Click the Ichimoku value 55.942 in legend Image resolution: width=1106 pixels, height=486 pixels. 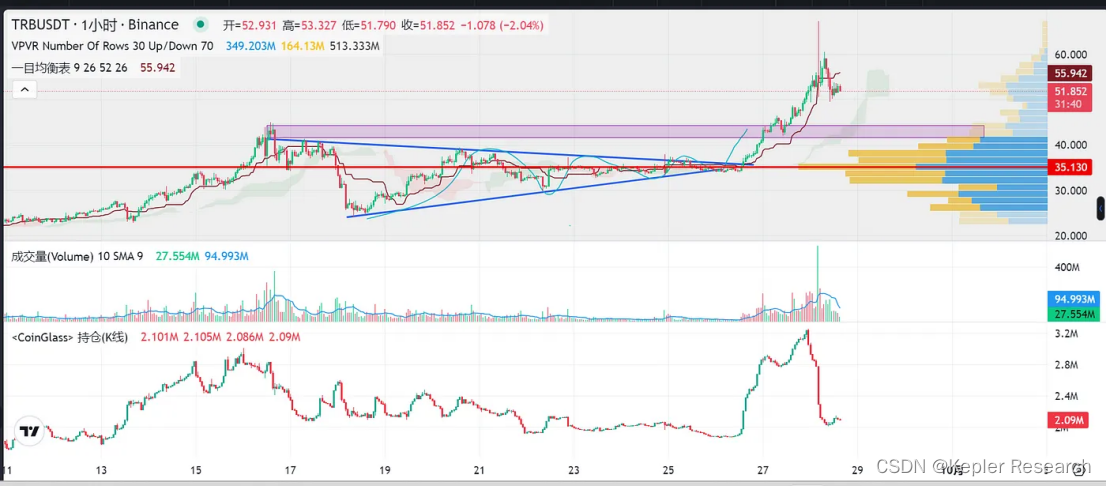coord(158,68)
